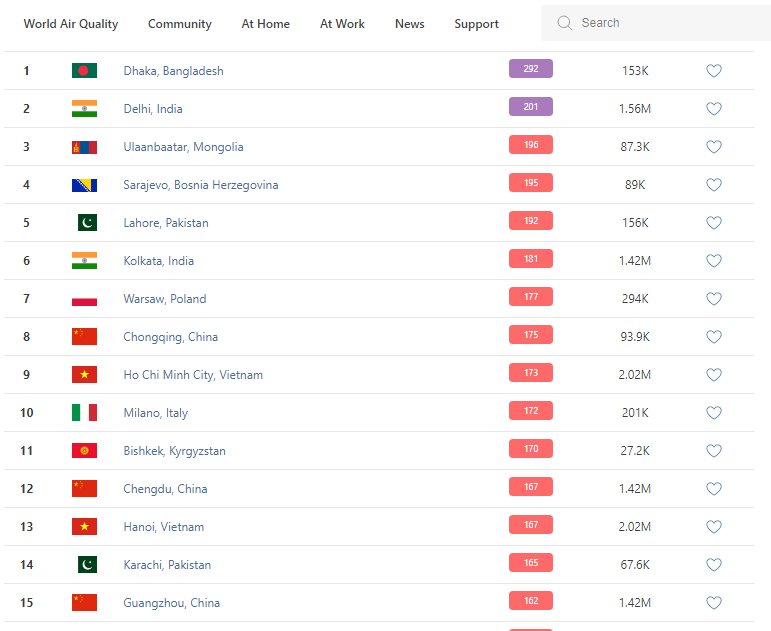This screenshot has width=771, height=631.
Task: Open Ho Chi Minh City, Vietnam link
Action: tap(193, 375)
